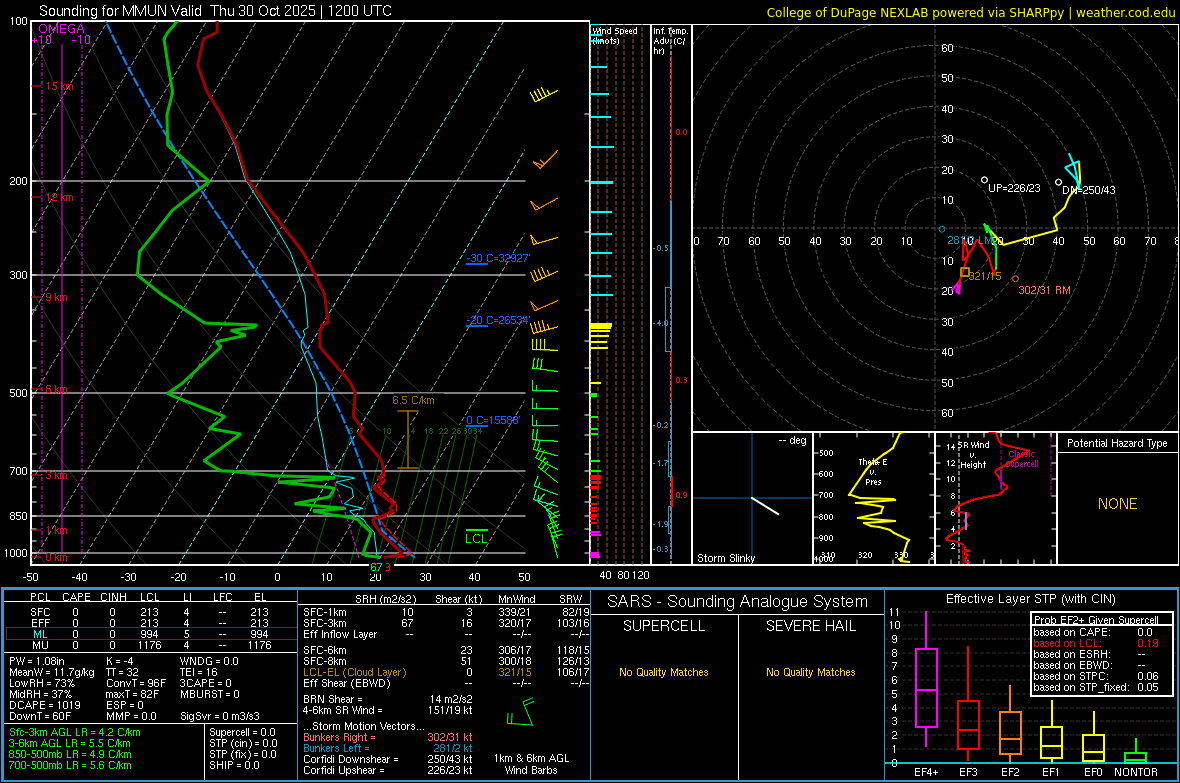Click the Corfidi Upshear = 226/23 kt line

pyautogui.click(x=388, y=769)
